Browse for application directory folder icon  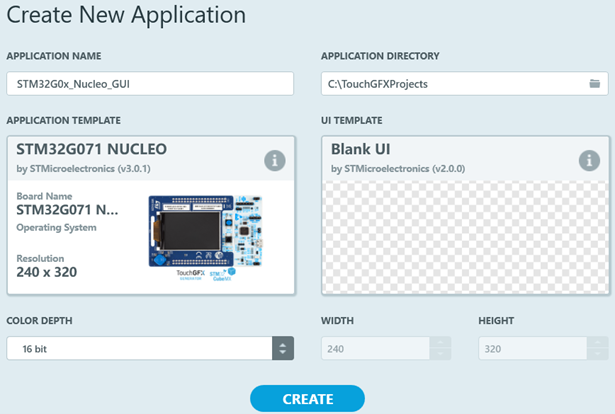point(595,84)
